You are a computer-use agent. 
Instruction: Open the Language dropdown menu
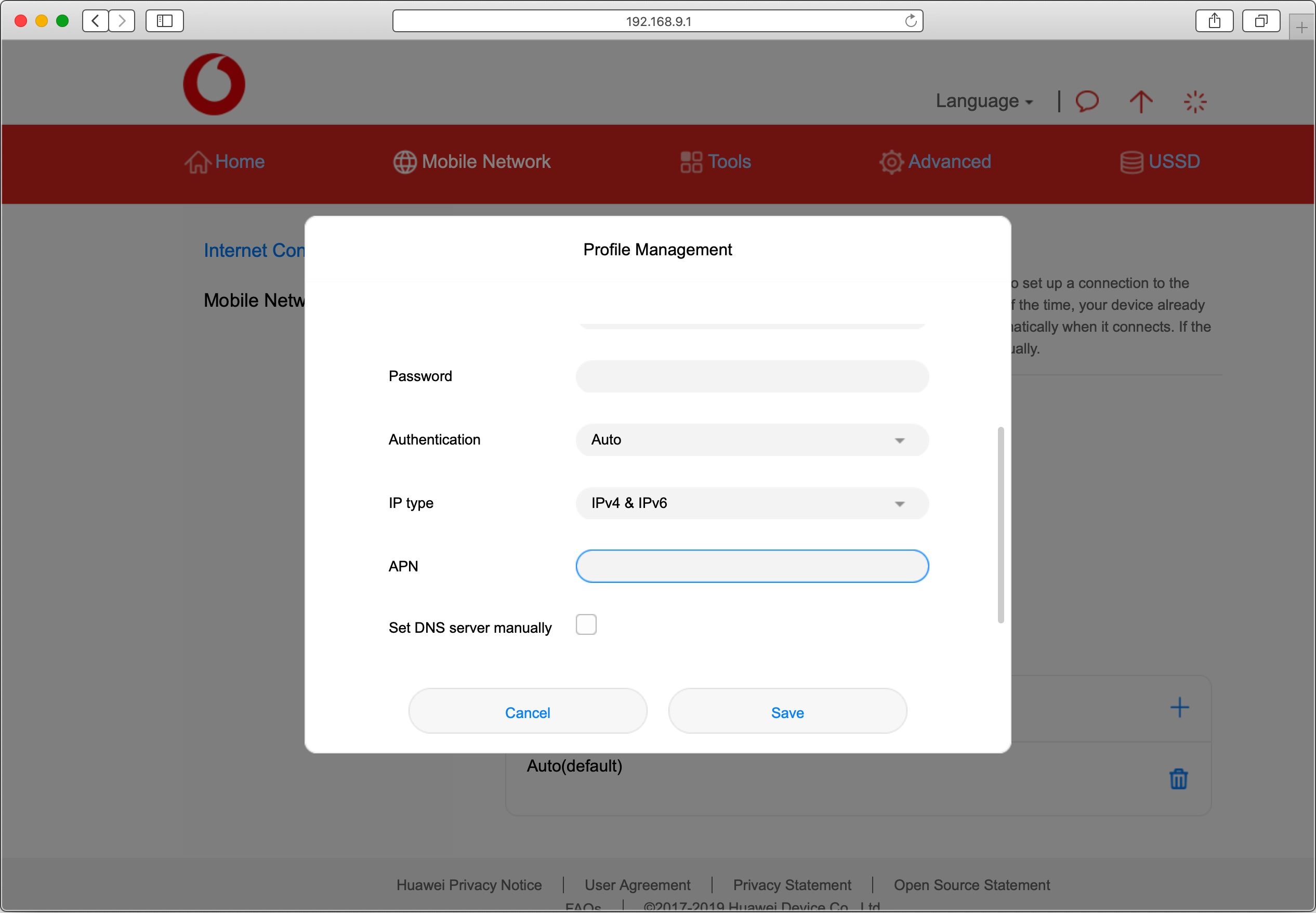pyautogui.click(x=984, y=101)
